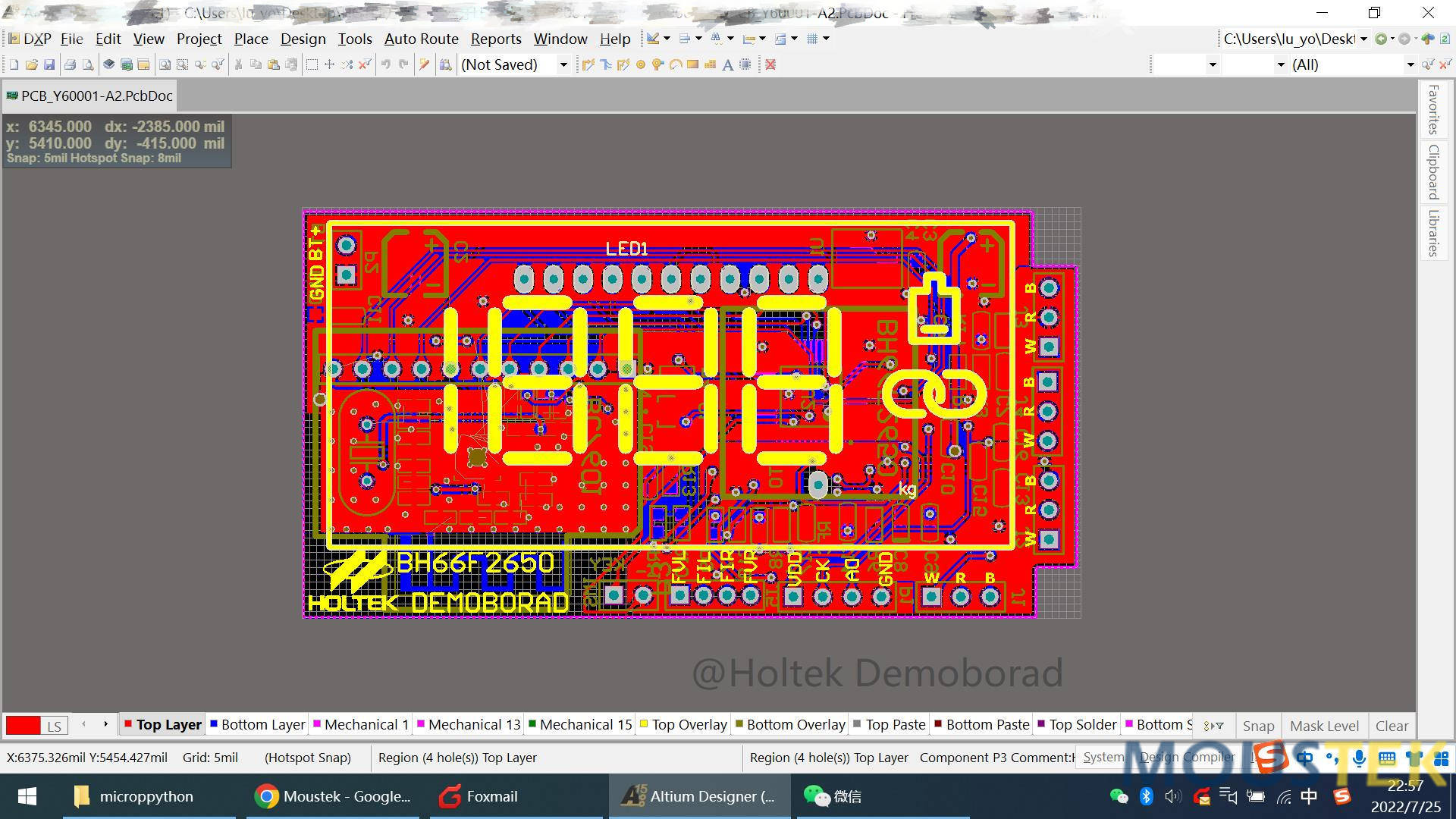Select the area selection rectangle tool
Viewport: 1456px width, 819px height.
tap(312, 64)
